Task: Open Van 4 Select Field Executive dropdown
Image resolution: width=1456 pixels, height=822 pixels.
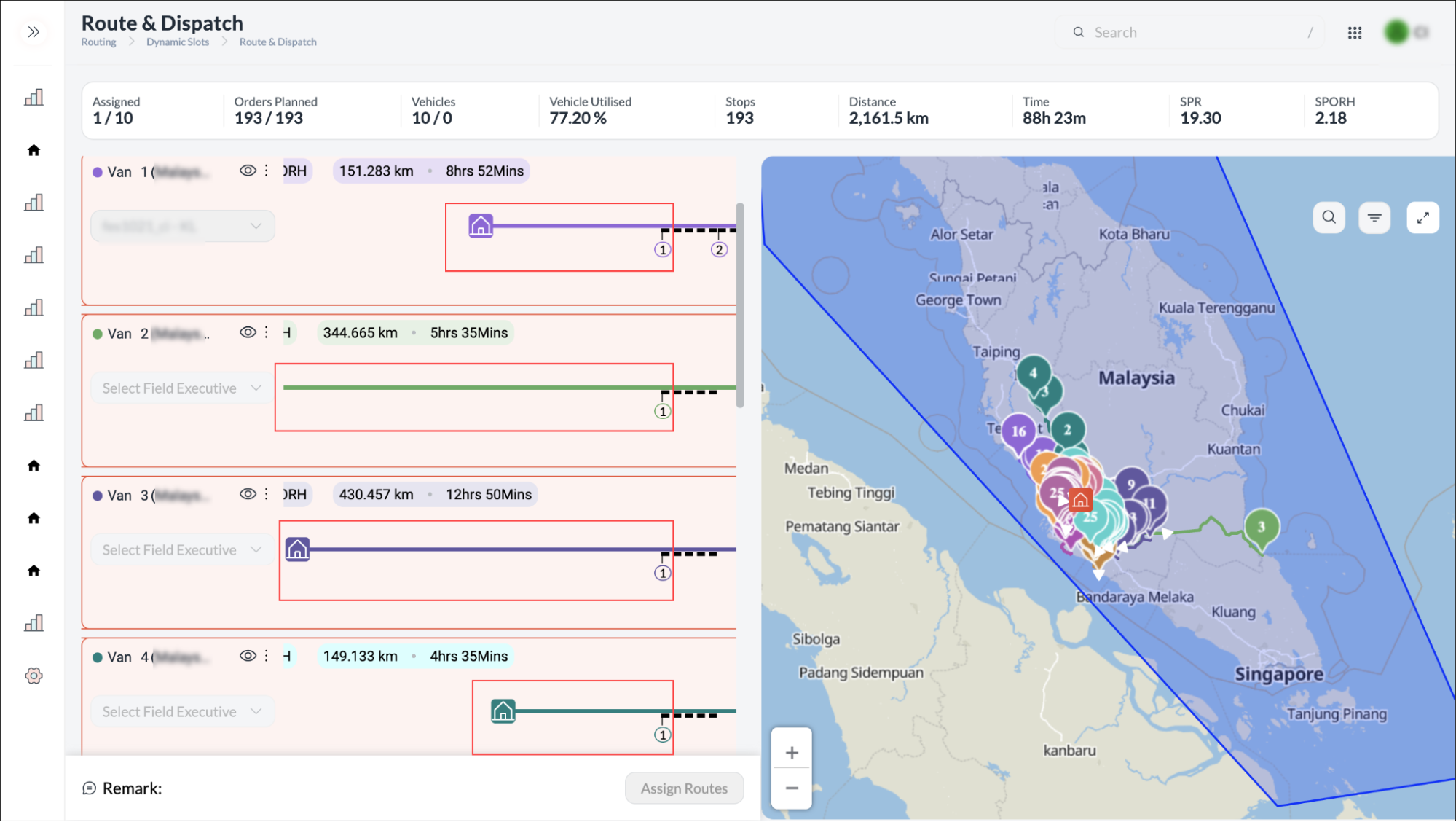Action: [183, 711]
